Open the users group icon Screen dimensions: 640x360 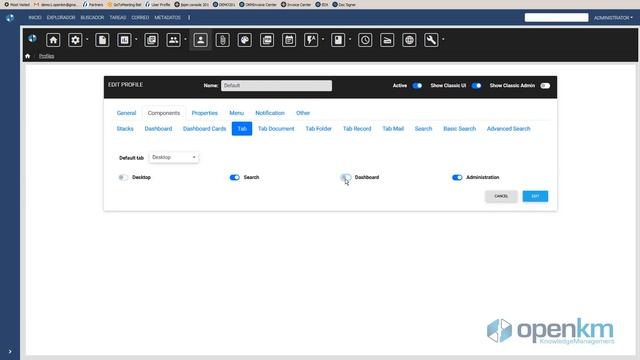tap(173, 40)
